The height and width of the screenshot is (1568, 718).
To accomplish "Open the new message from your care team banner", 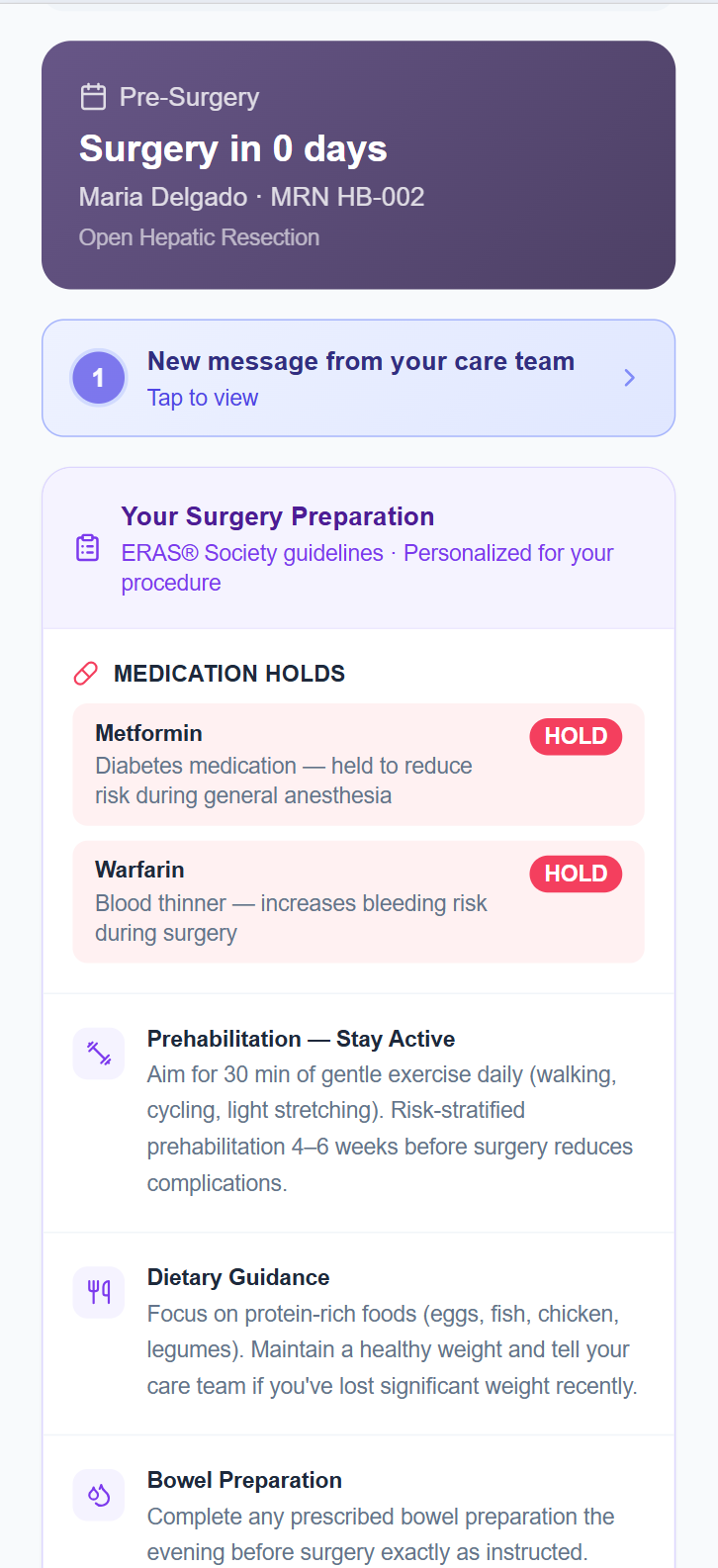I will [x=359, y=377].
